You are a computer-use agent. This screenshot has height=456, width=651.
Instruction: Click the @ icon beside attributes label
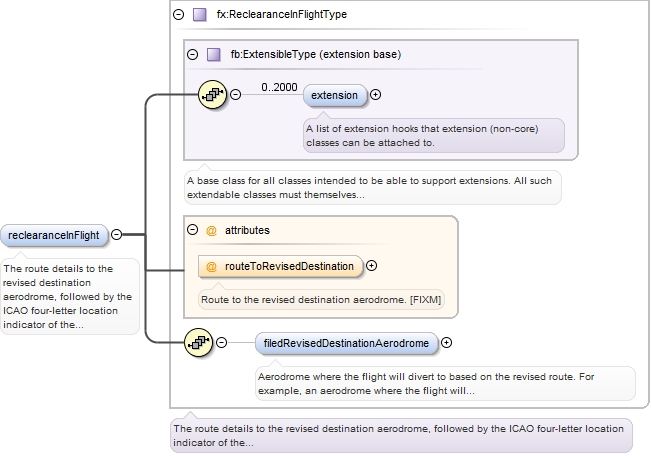point(211,230)
